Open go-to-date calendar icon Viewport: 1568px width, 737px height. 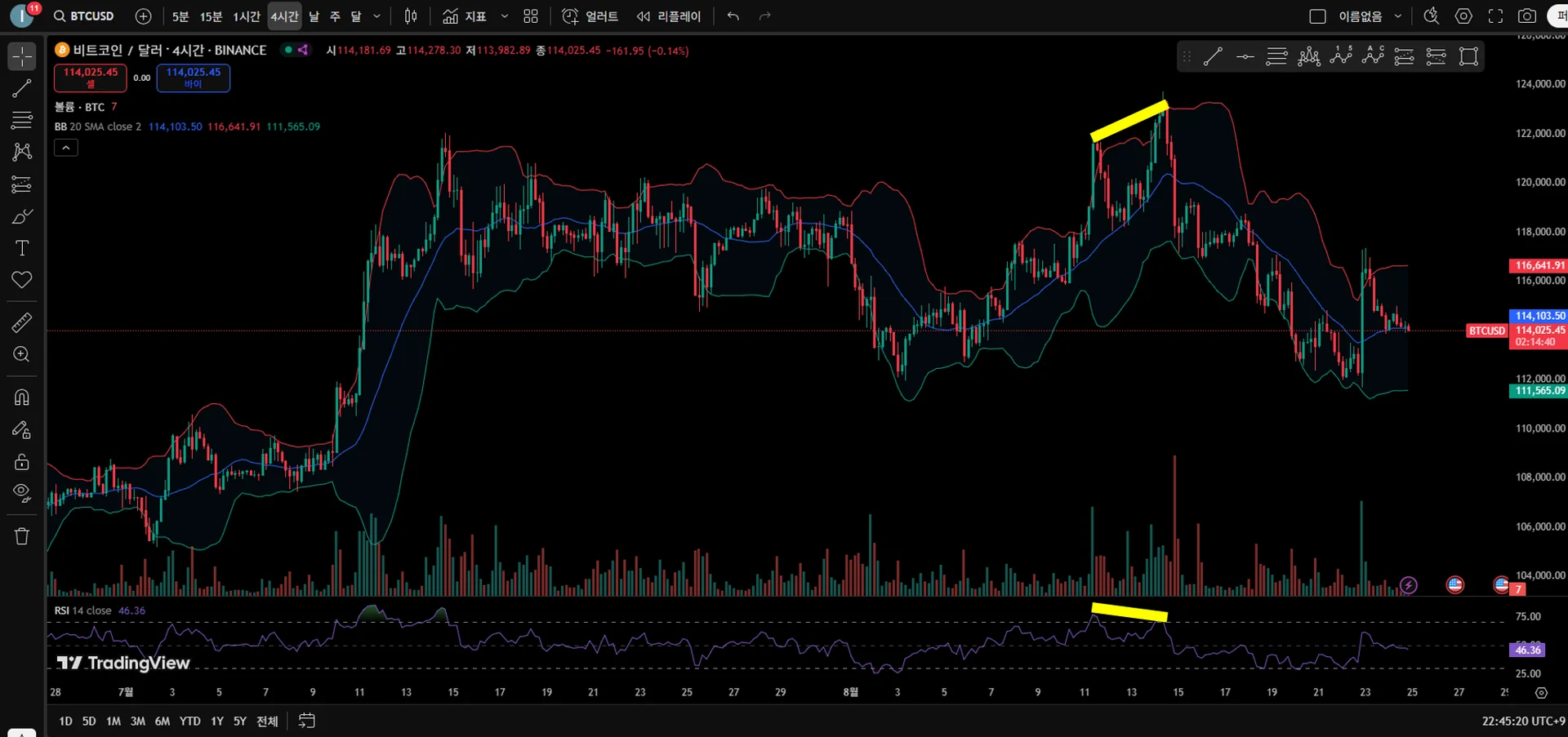pos(306,721)
